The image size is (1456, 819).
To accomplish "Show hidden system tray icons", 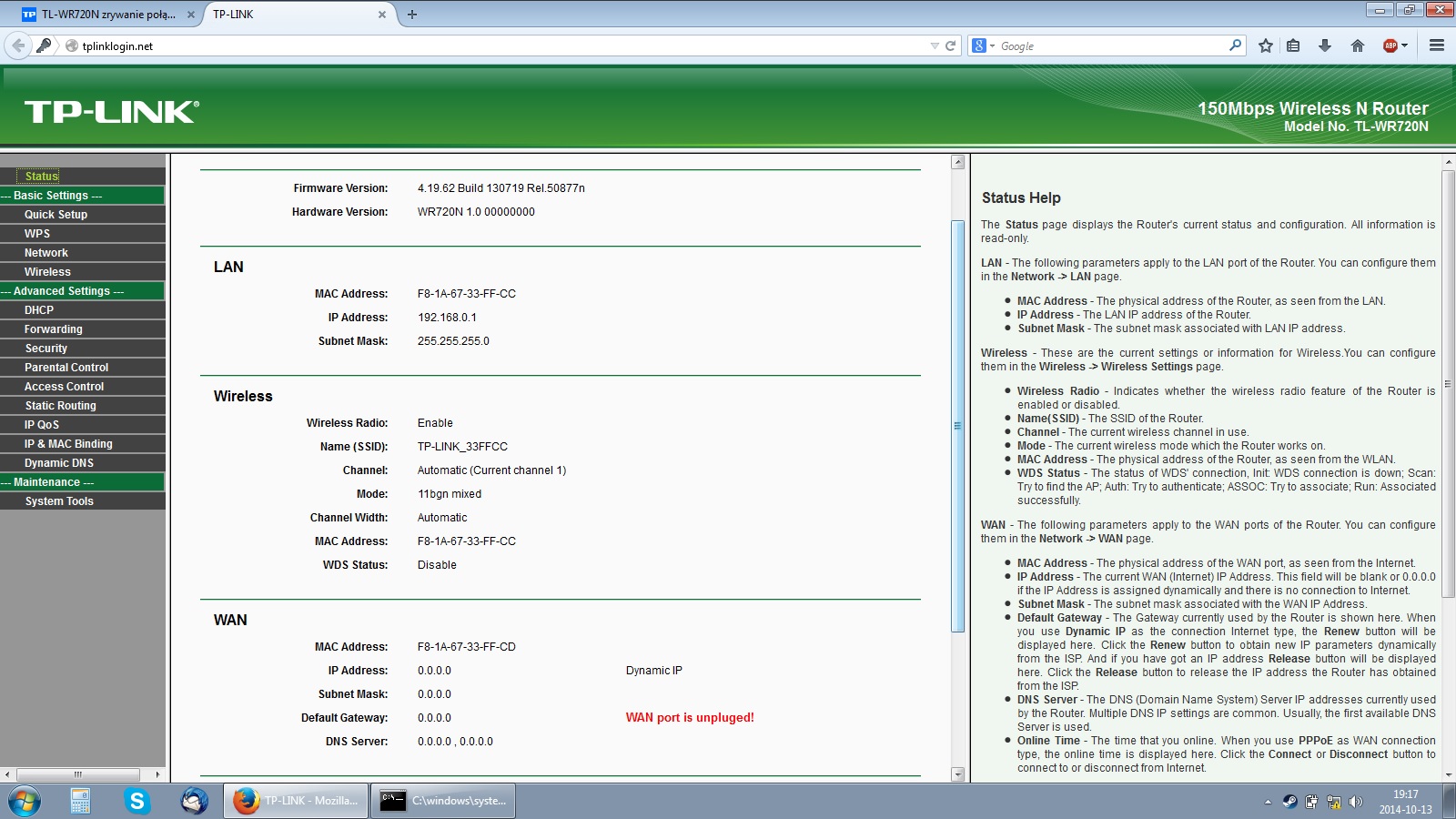I will [x=1268, y=802].
